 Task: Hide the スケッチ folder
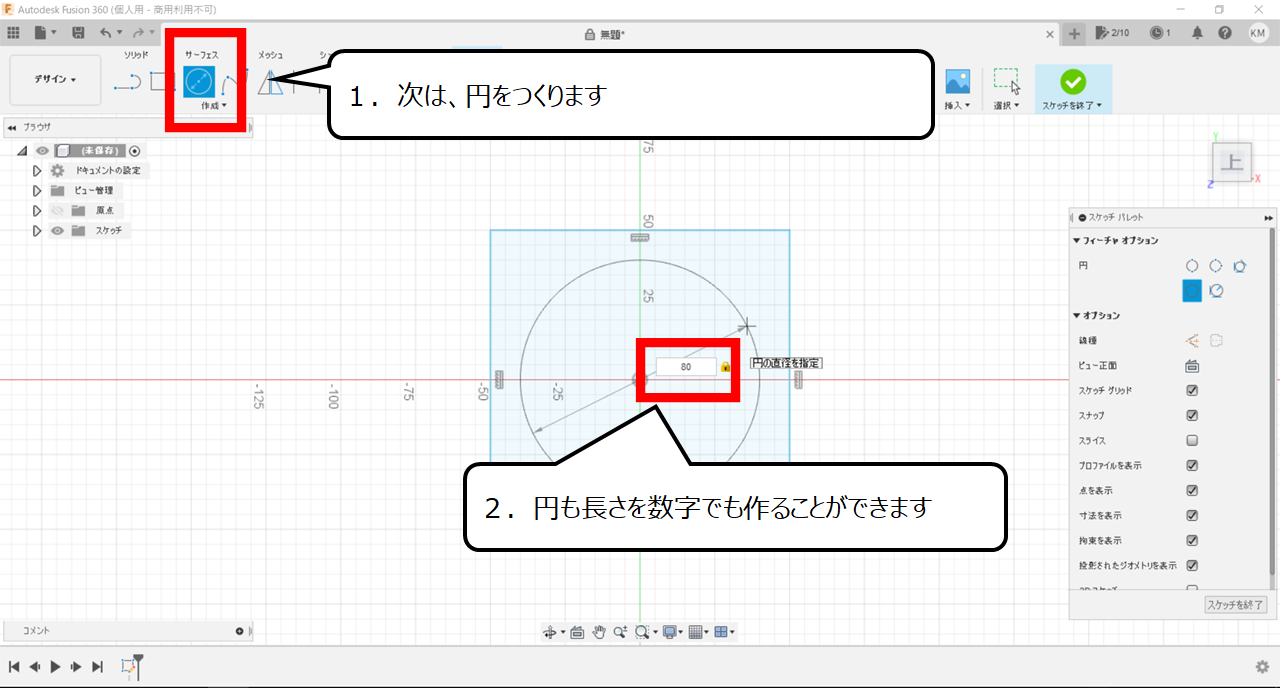(57, 231)
